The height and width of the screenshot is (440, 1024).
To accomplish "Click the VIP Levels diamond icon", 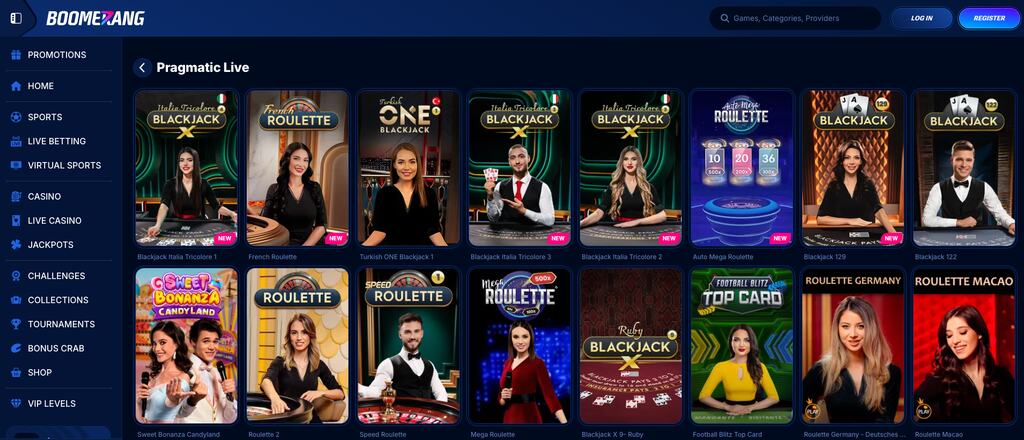I will coord(16,403).
